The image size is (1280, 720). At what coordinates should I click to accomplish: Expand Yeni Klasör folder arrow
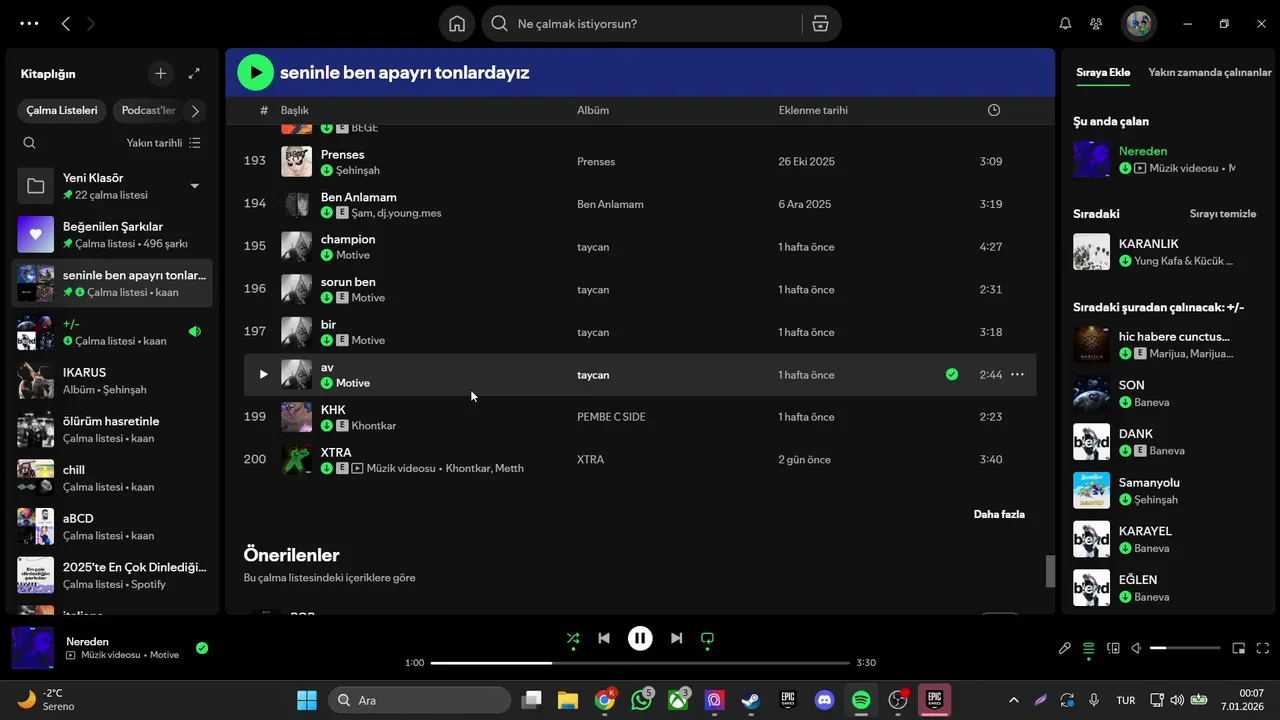pyautogui.click(x=195, y=186)
